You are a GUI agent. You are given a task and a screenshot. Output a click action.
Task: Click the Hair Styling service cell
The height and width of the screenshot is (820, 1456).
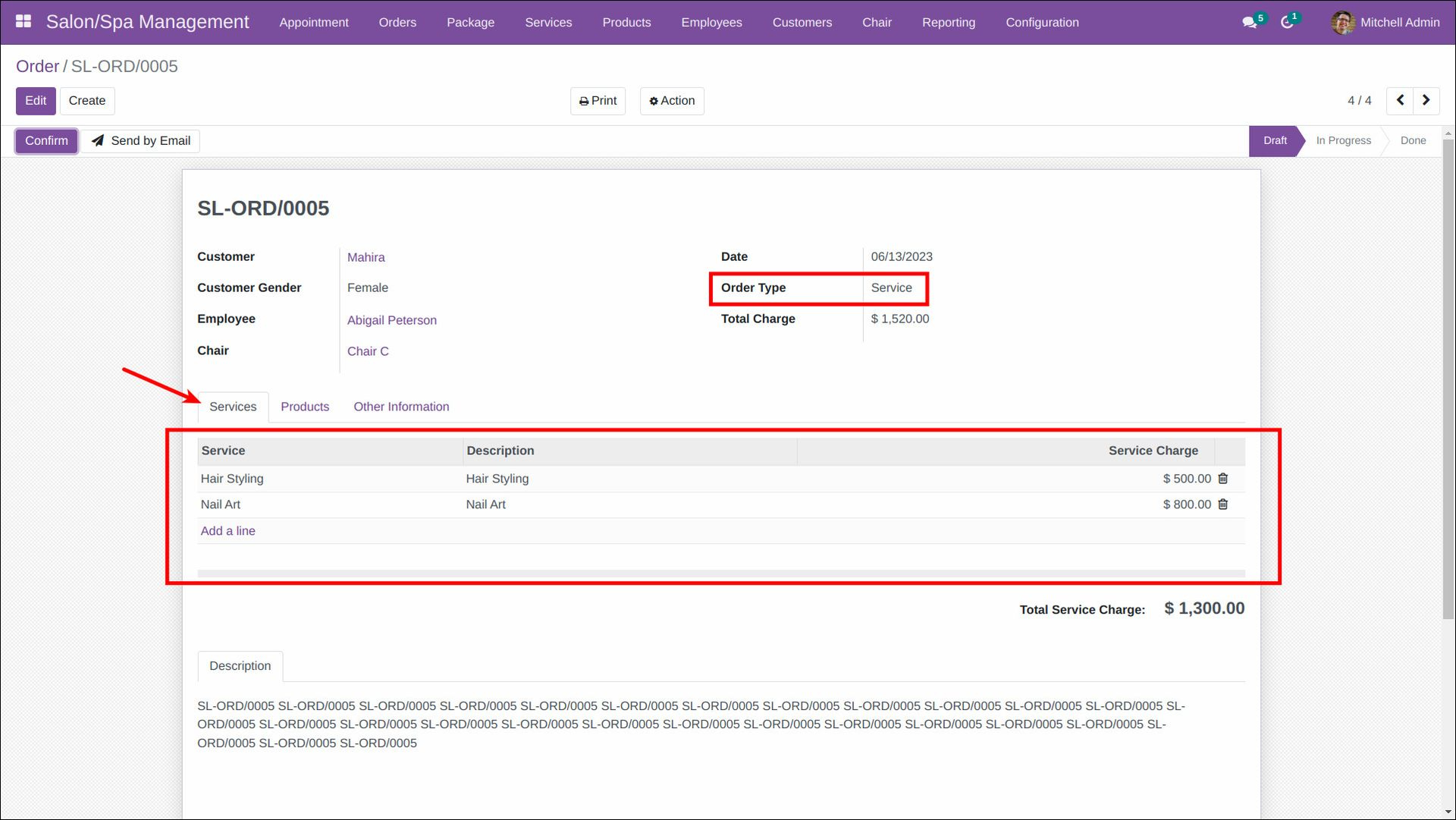click(x=330, y=479)
